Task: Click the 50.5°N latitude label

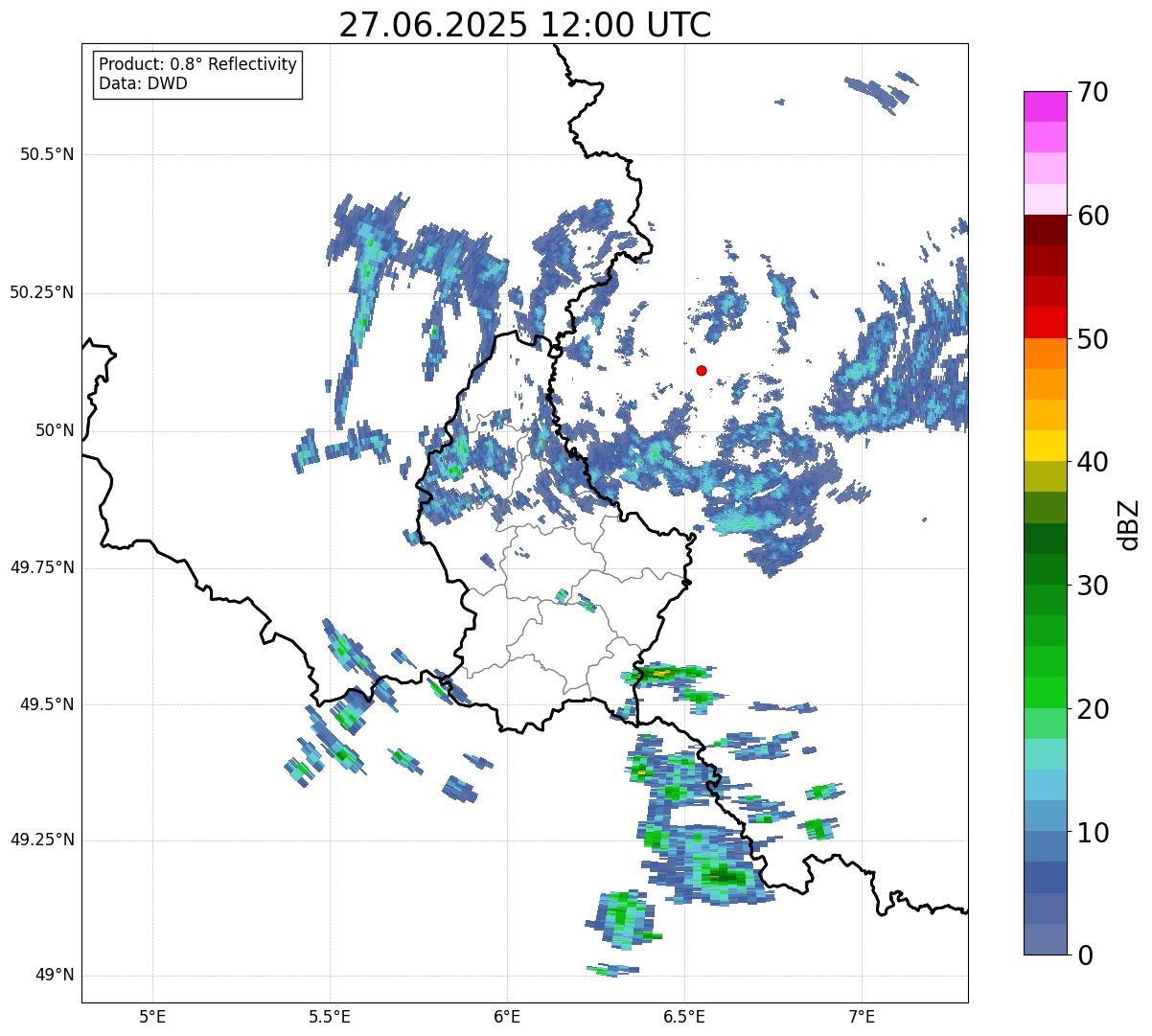Action: pyautogui.click(x=47, y=154)
